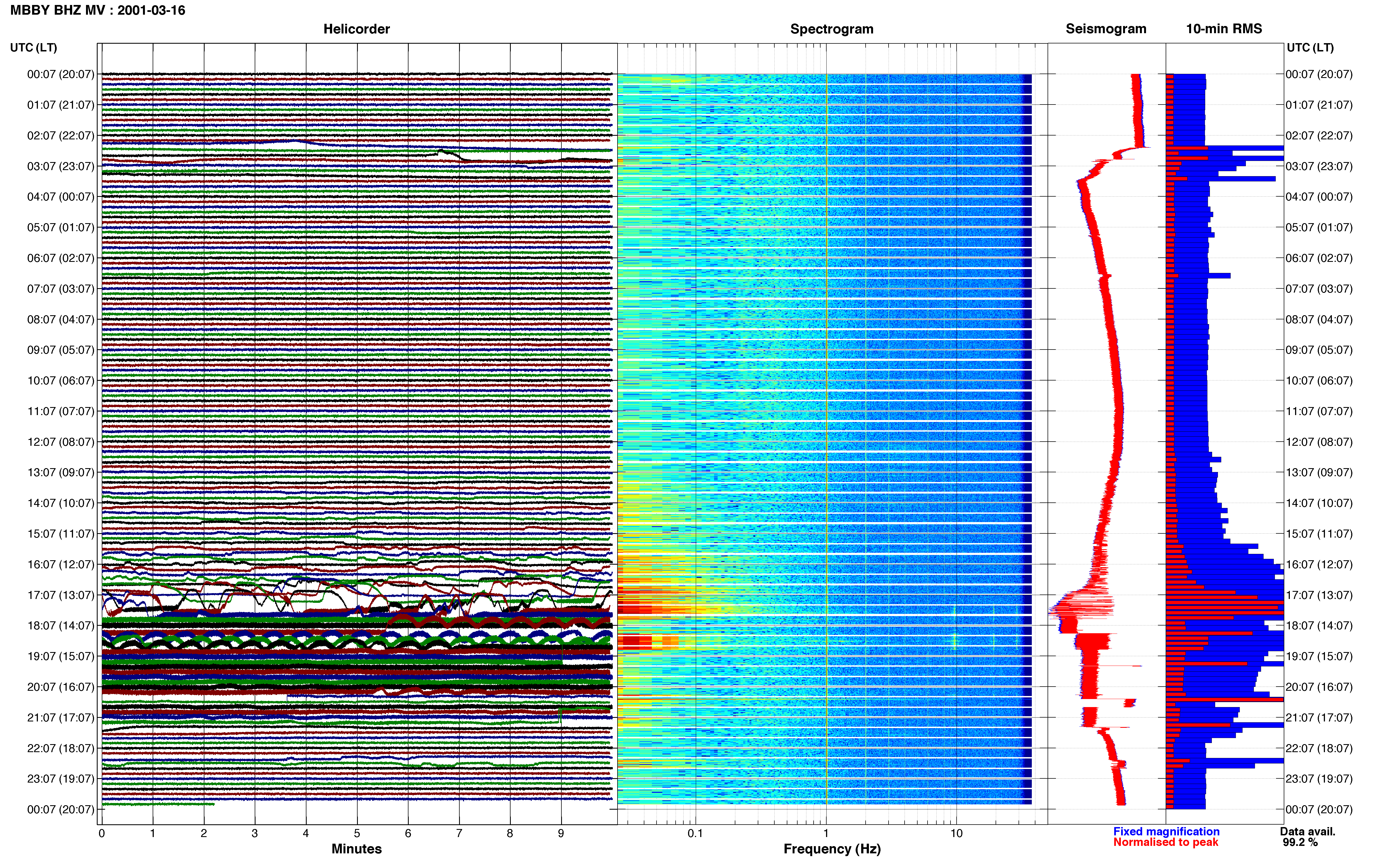Click left time label '17:07 (13:07)'

[61, 595]
